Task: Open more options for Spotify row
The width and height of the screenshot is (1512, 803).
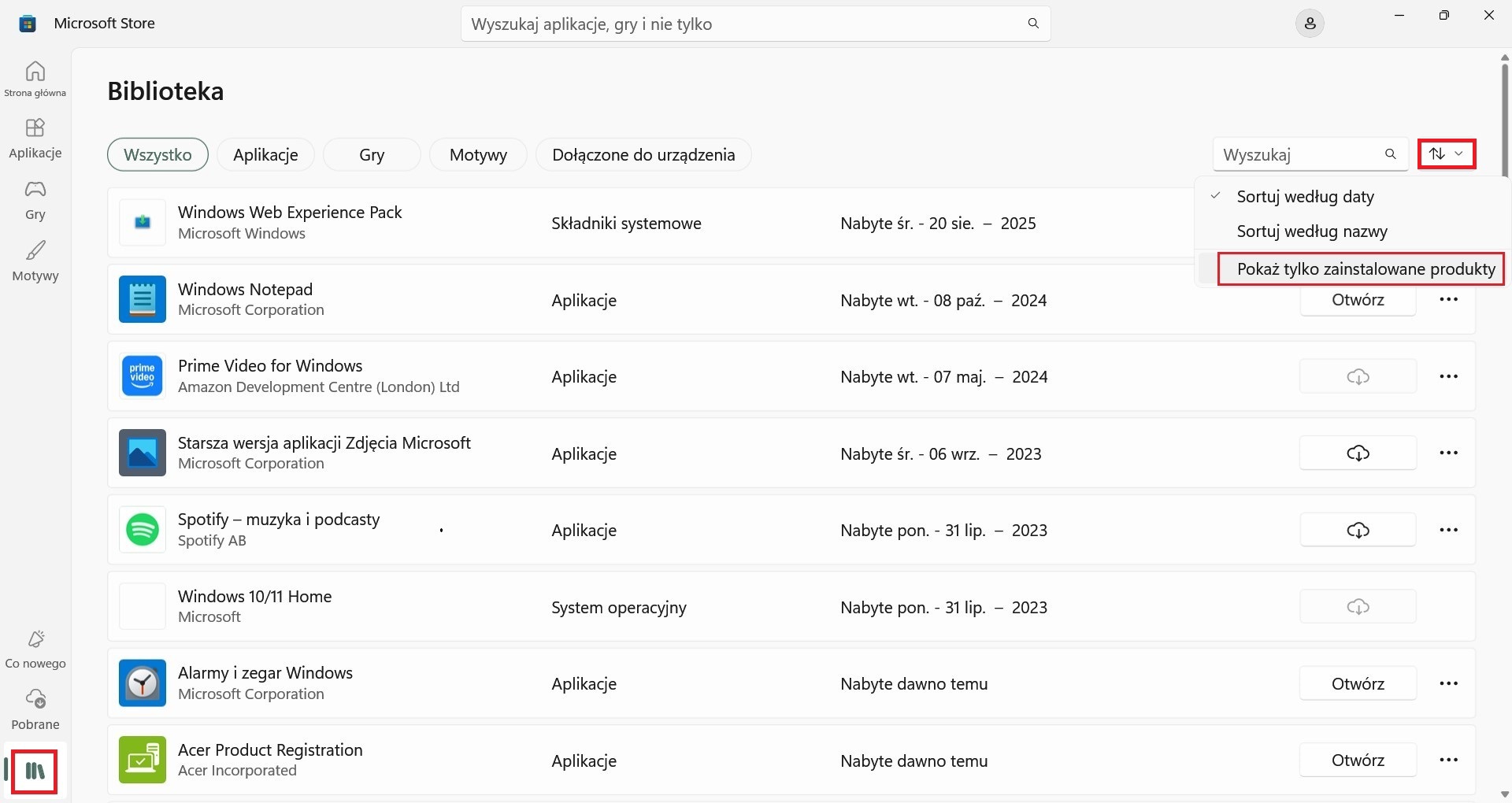Action: [1449, 531]
